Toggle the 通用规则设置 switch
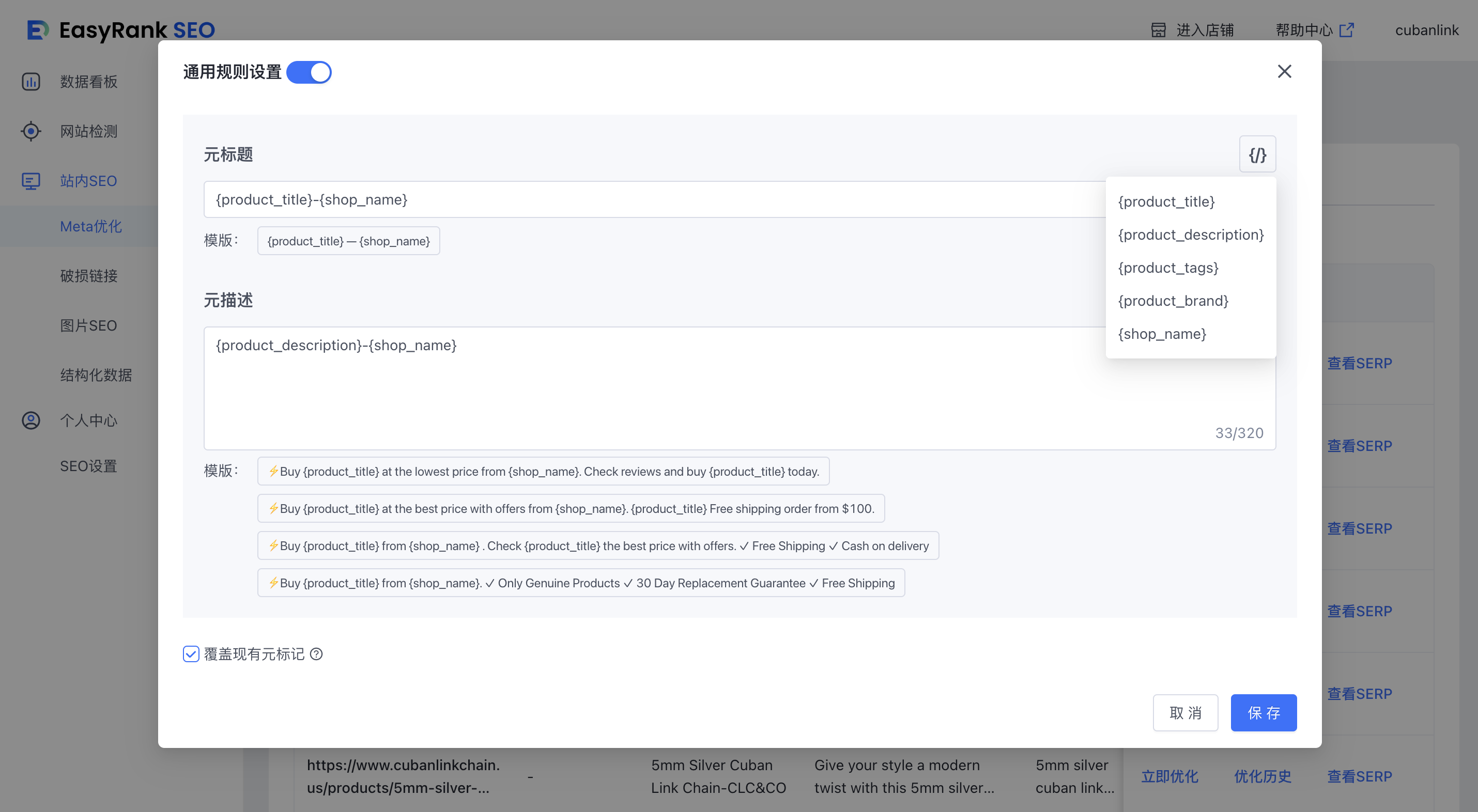 pyautogui.click(x=309, y=72)
